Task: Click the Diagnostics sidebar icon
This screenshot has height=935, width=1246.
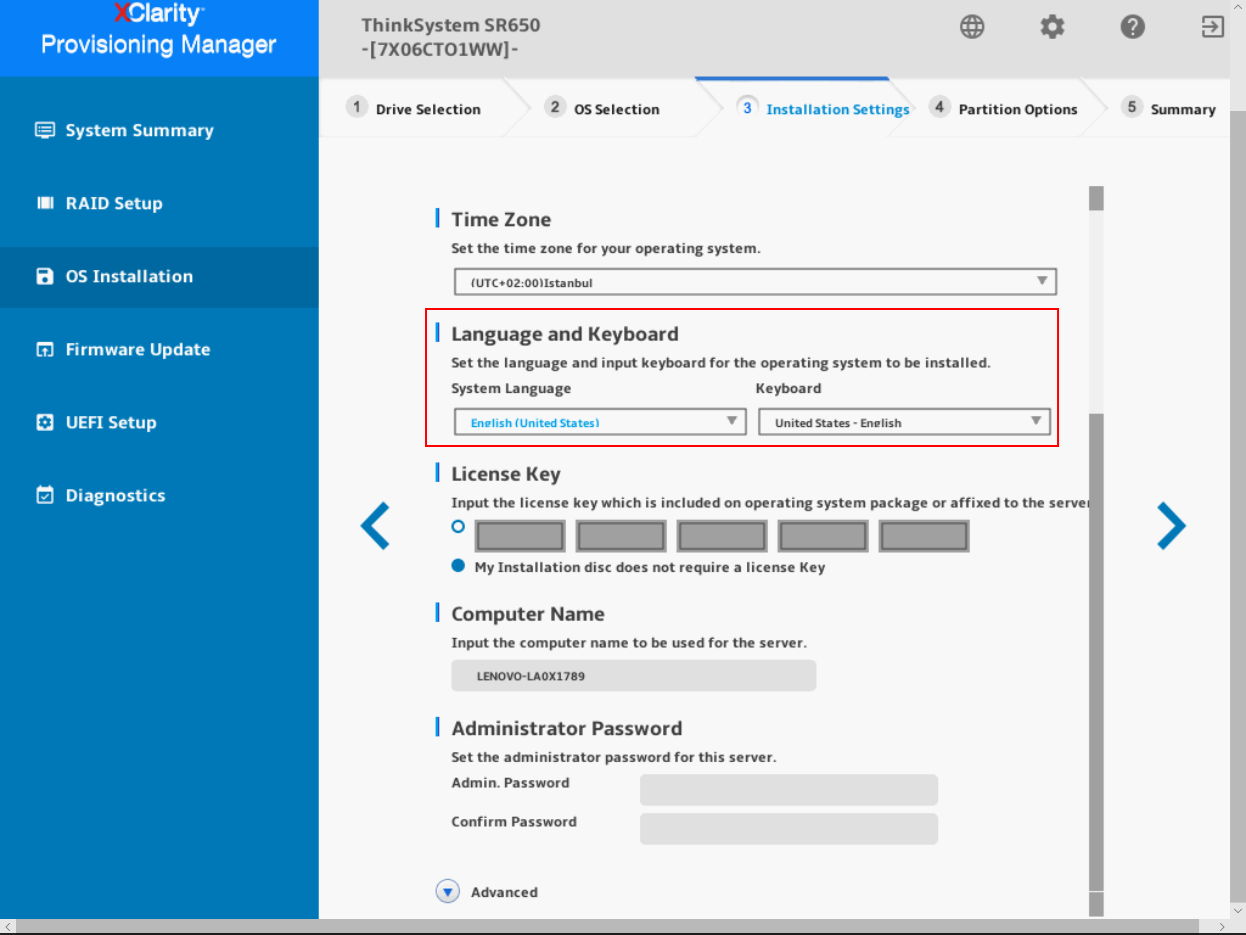Action: (44, 495)
